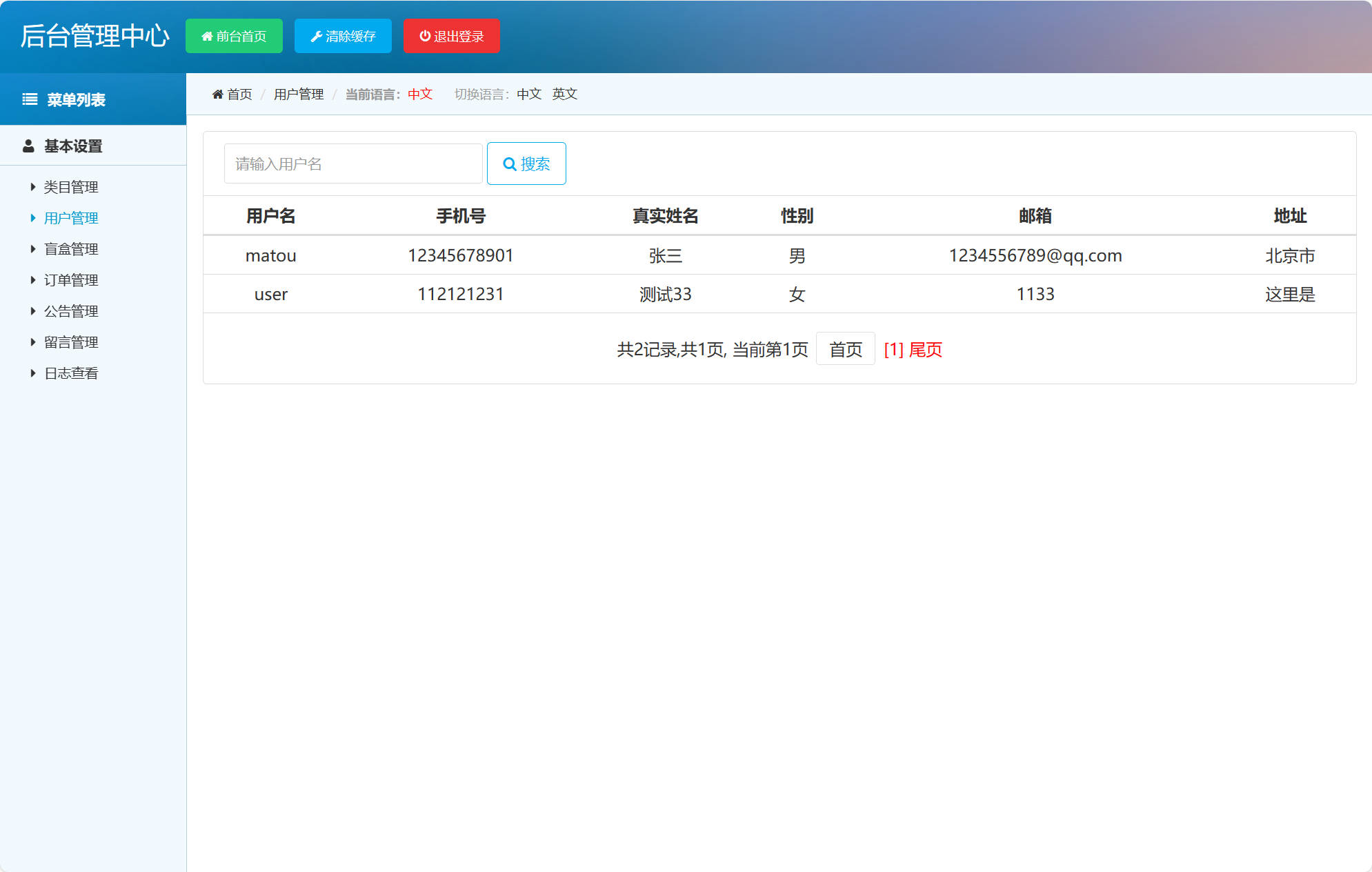Click the house icon in the breadcrumb
This screenshot has height=872, width=1372.
click(217, 93)
